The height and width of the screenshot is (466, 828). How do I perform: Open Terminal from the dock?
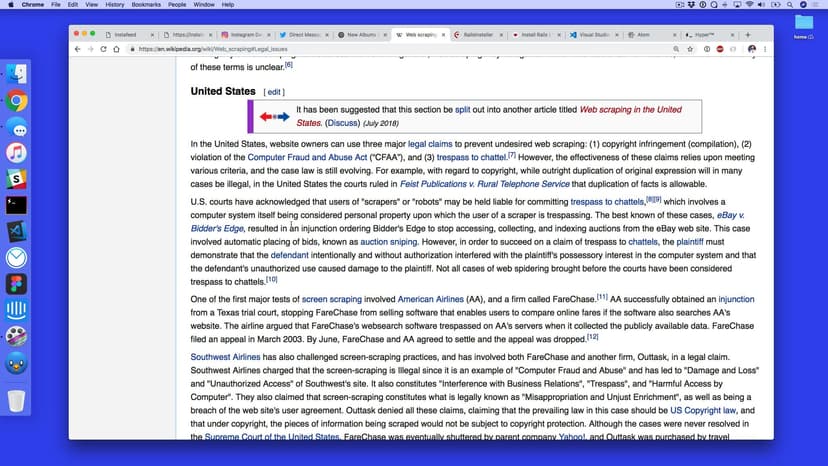click(x=17, y=205)
